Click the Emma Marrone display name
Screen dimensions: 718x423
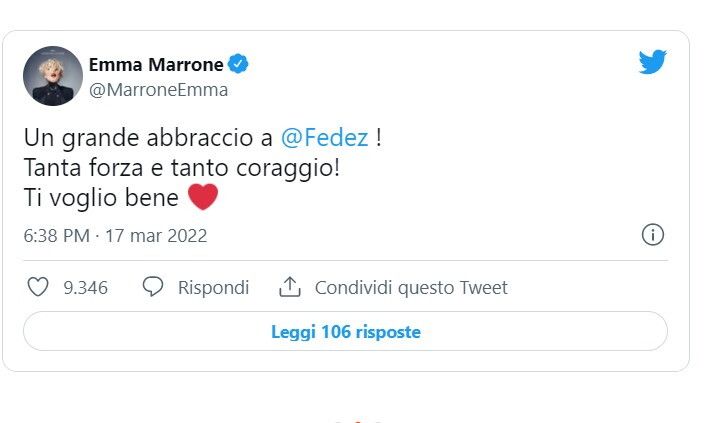pyautogui.click(x=155, y=65)
